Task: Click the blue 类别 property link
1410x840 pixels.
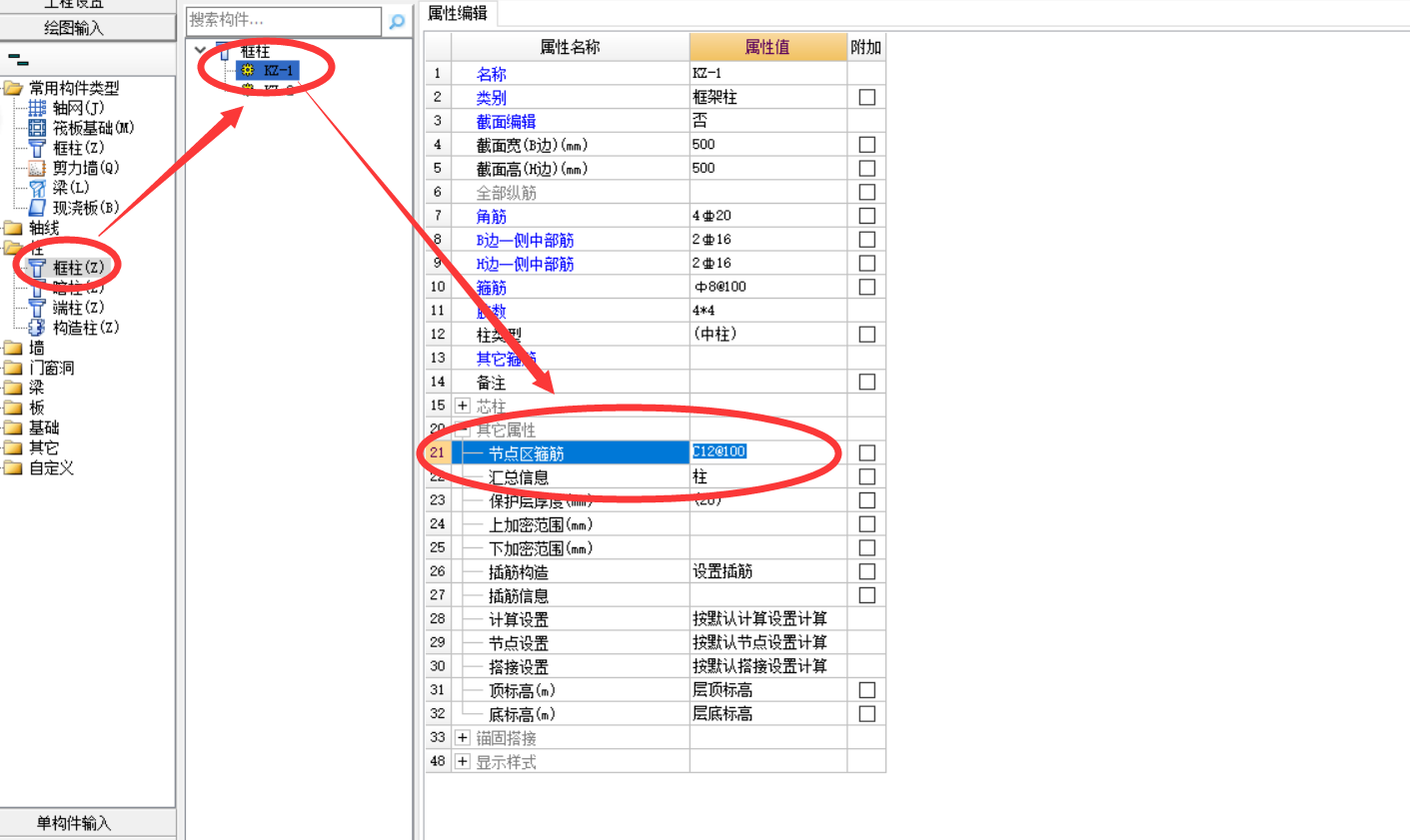Action: click(492, 98)
